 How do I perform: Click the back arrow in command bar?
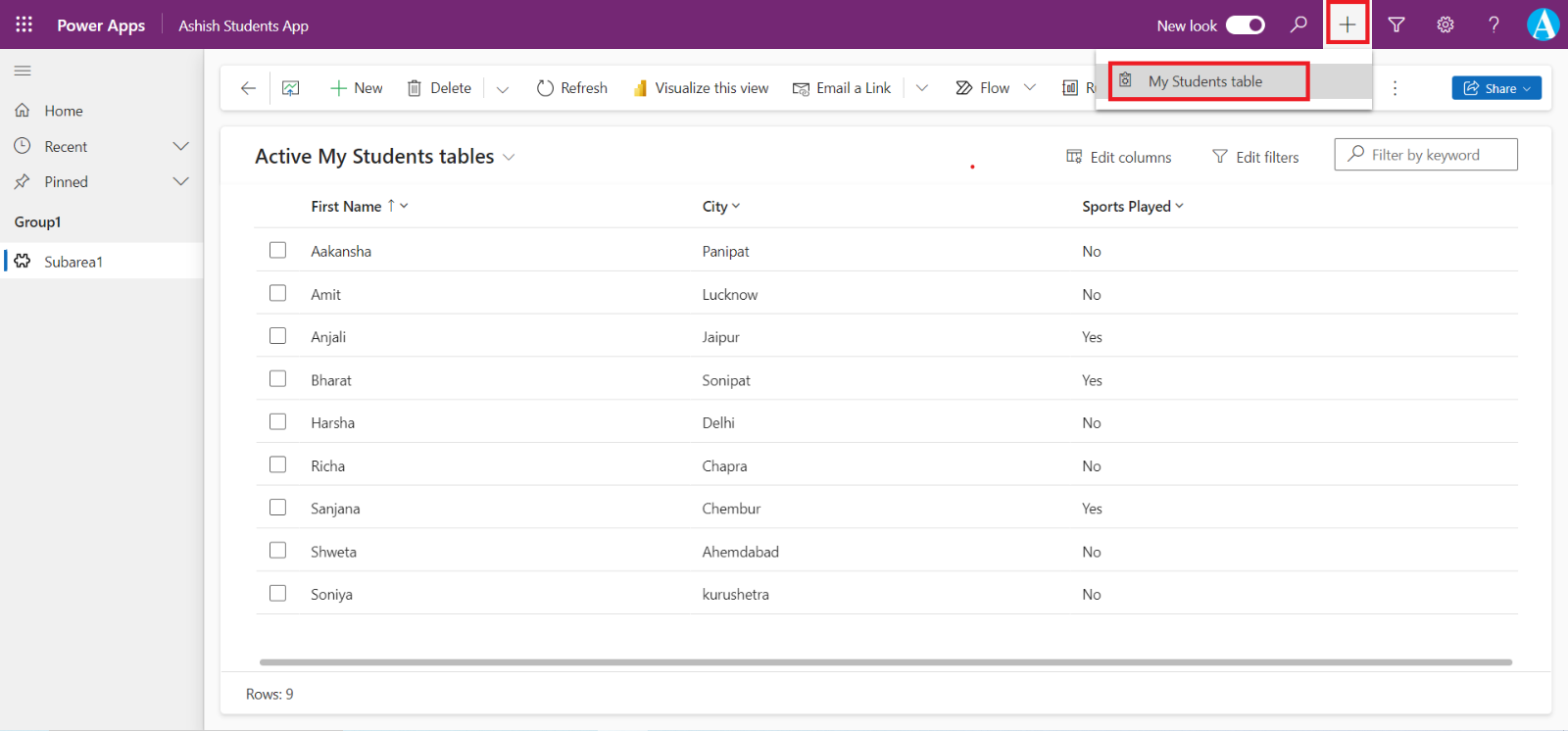(248, 88)
